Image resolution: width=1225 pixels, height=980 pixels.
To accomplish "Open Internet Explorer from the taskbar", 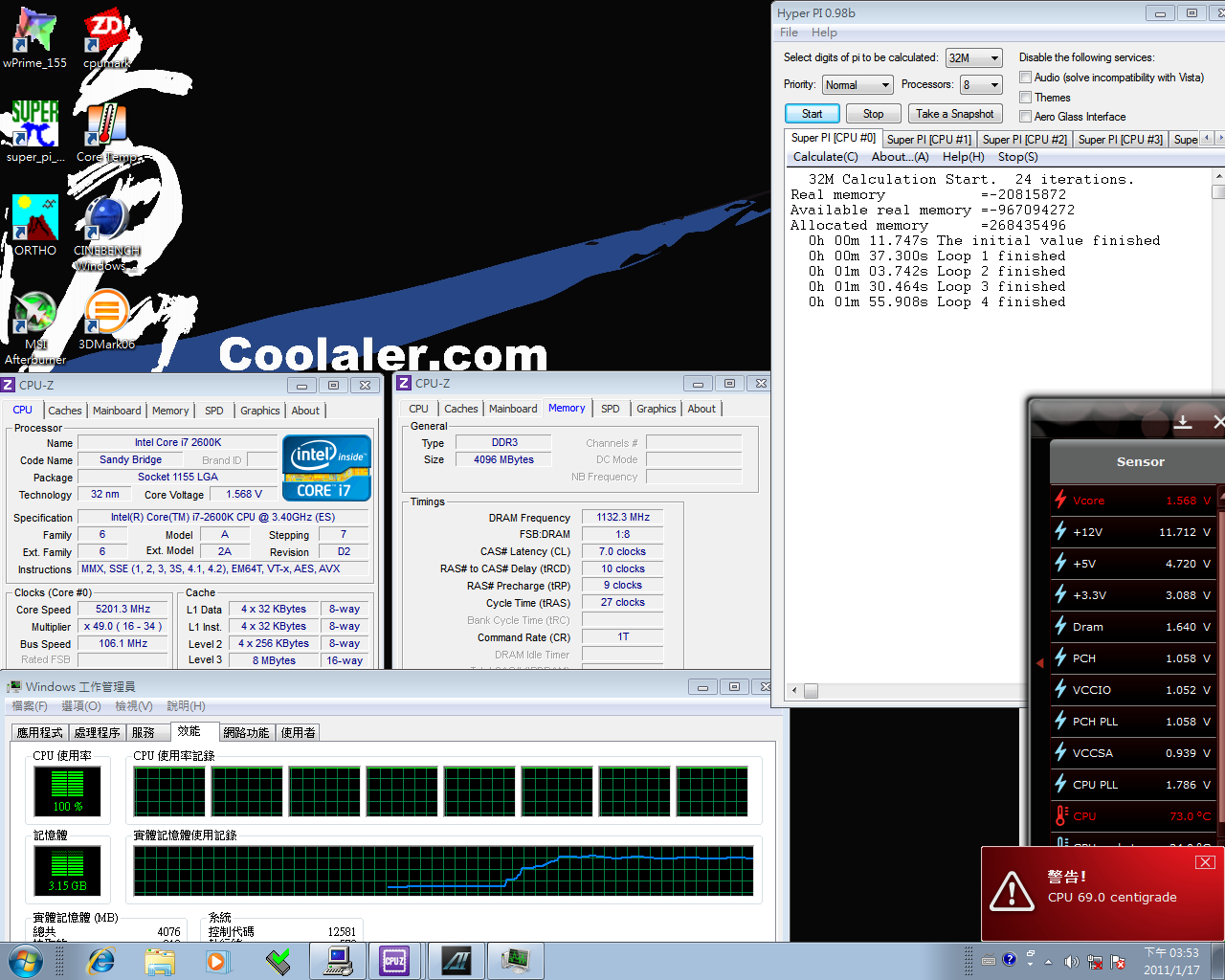I will point(100,961).
